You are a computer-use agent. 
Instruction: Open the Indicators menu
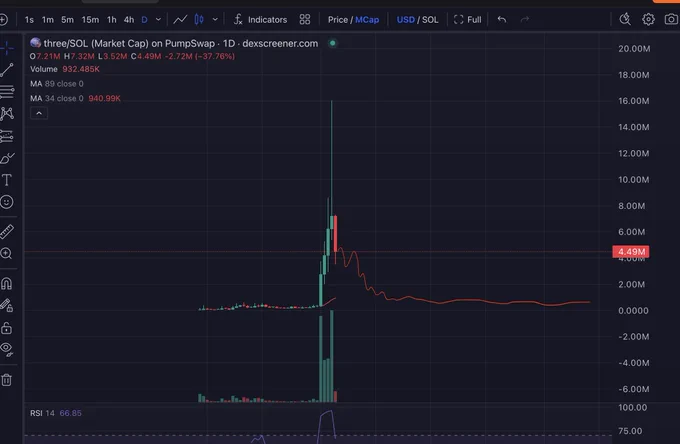point(260,20)
